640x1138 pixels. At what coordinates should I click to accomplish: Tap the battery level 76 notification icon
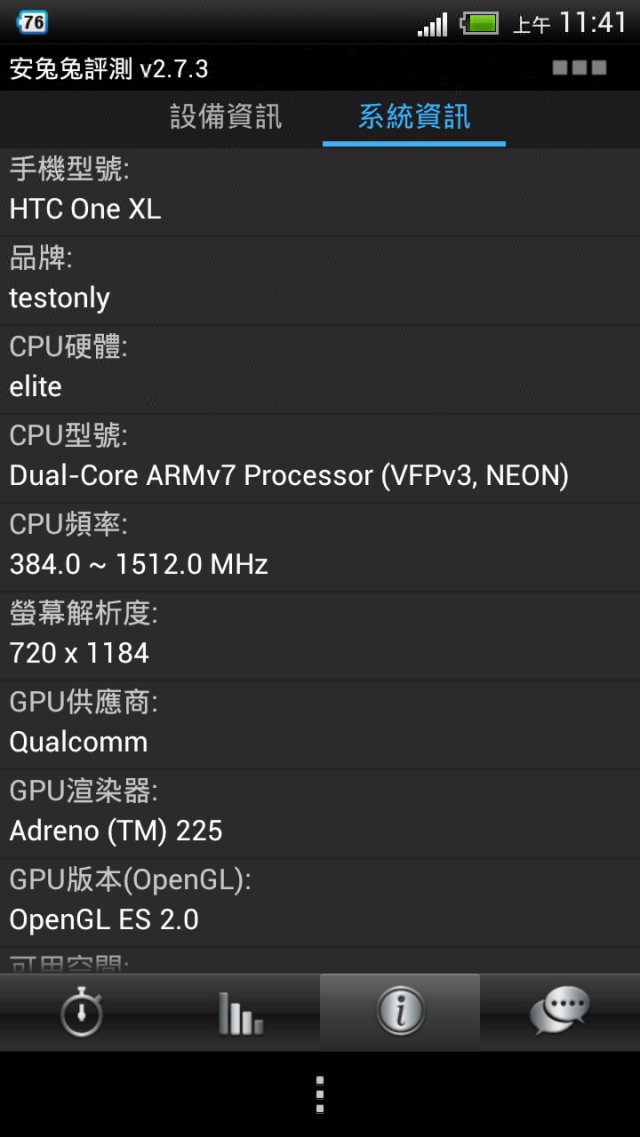[32, 23]
